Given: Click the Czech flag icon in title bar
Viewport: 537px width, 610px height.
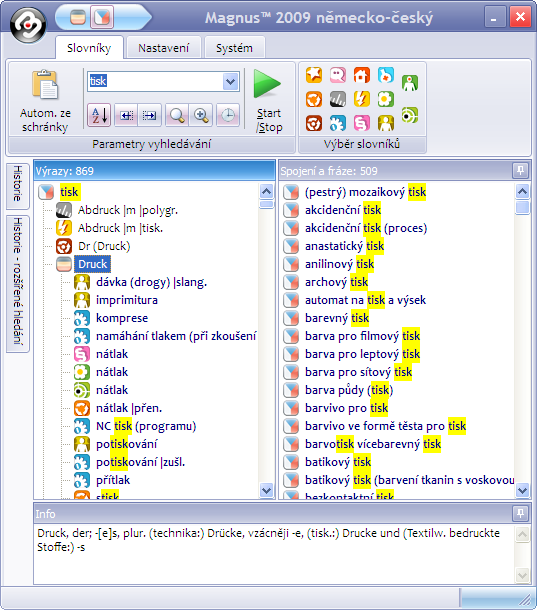Looking at the screenshot, I should pyautogui.click(x=102, y=17).
